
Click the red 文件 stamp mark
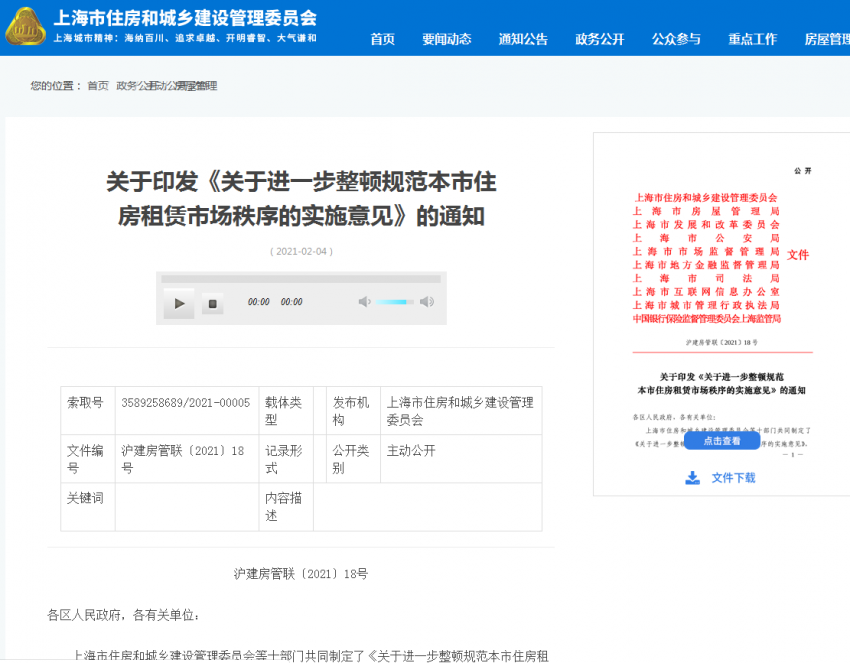pyautogui.click(x=797, y=255)
